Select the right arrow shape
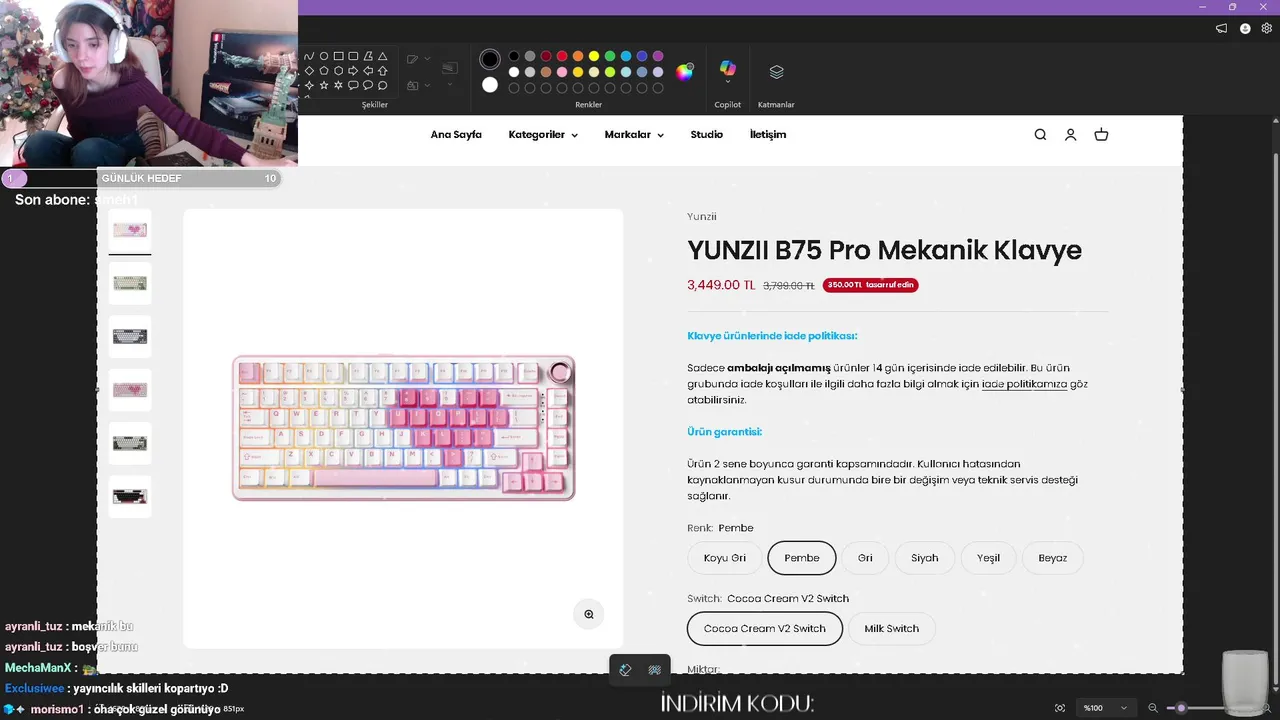Viewport: 1280px width, 720px height. coord(353,71)
